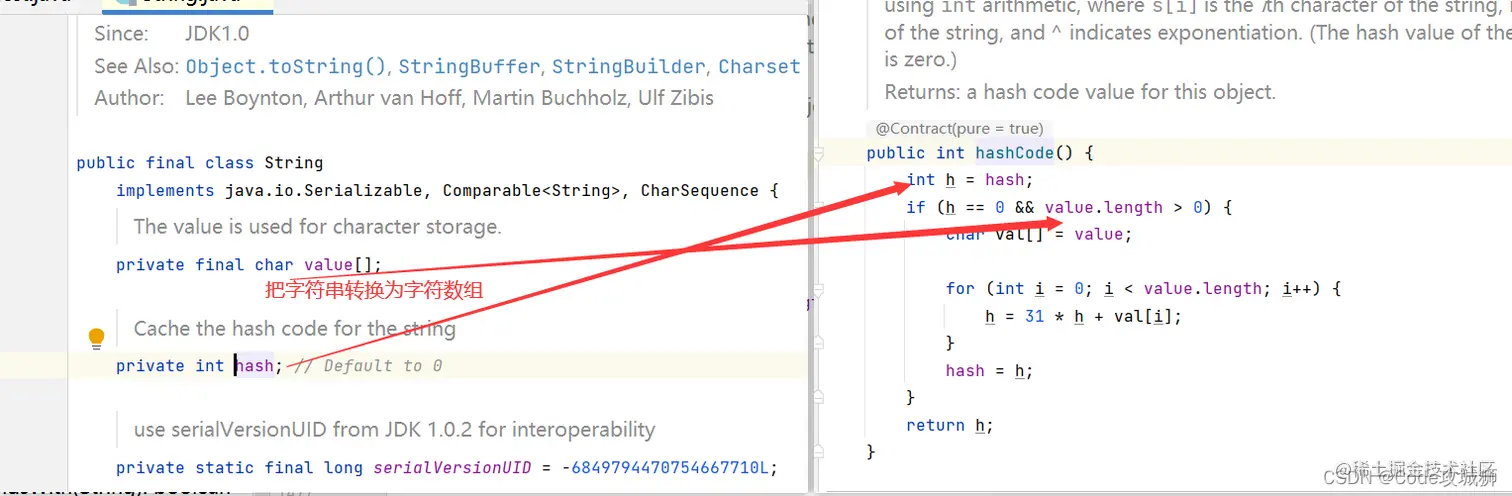Collapse the hashCode() method fold marker

click(818, 154)
